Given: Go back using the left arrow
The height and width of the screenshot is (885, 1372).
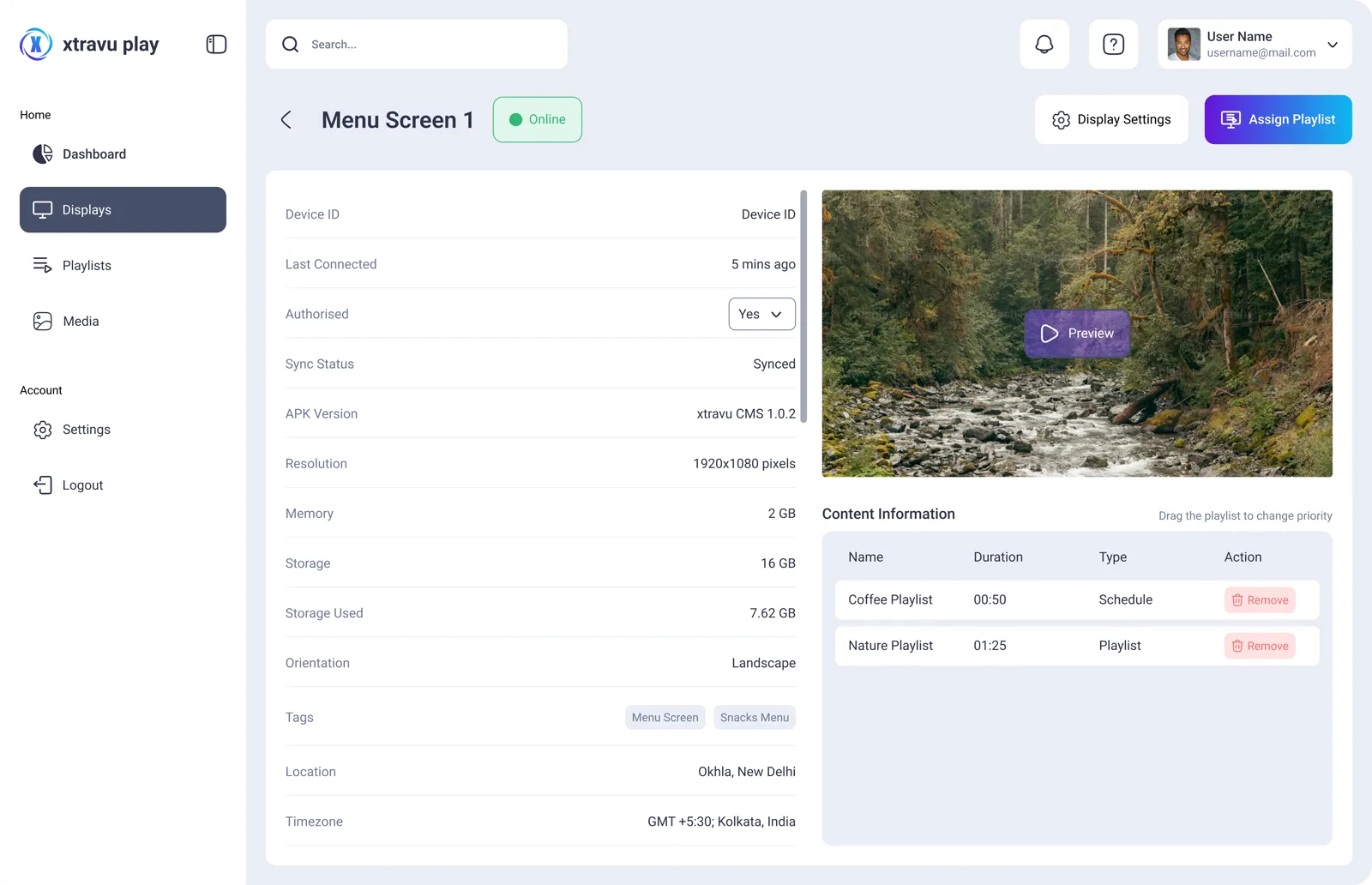Looking at the screenshot, I should click(286, 120).
